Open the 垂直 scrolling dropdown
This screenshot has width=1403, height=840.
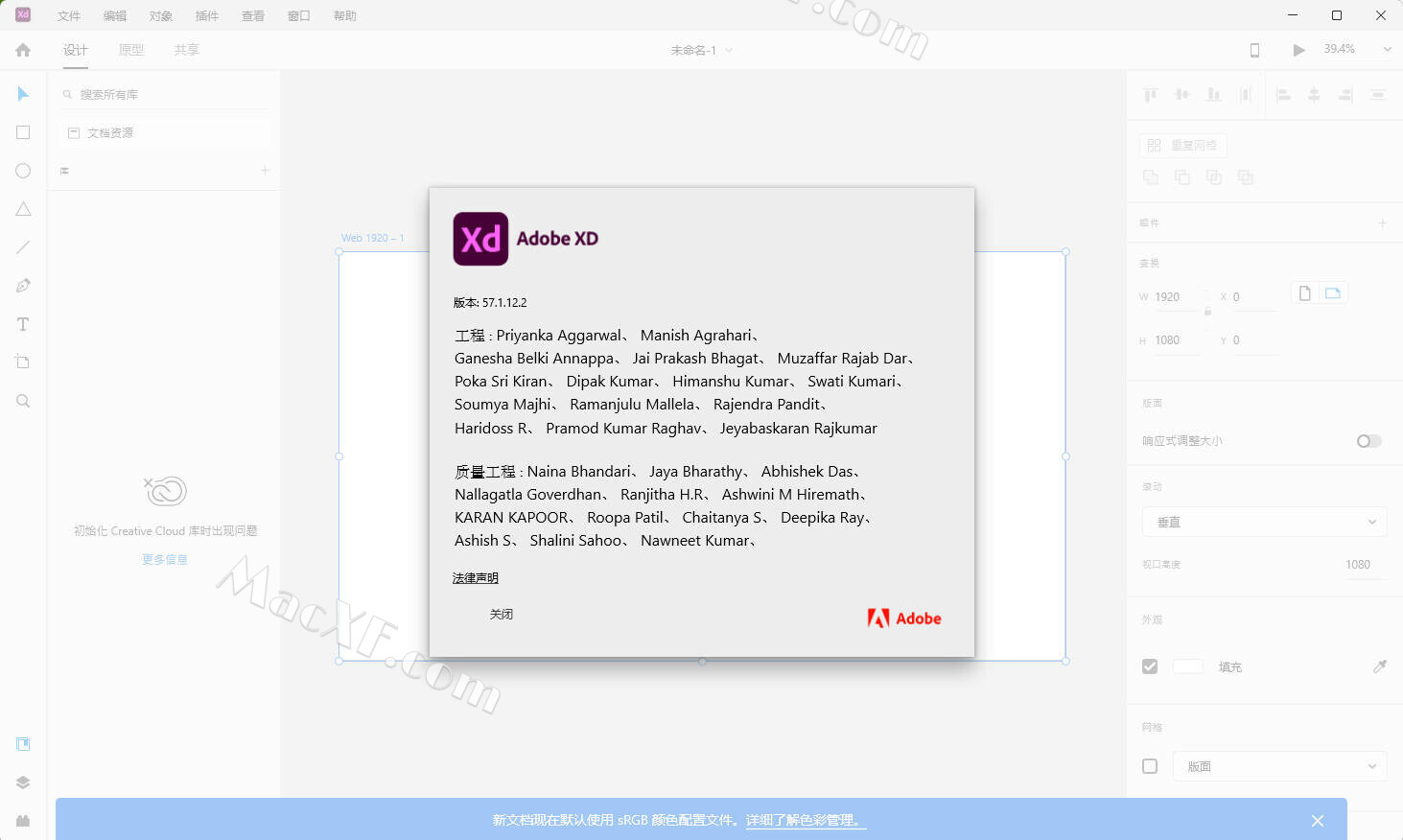coord(1265,522)
